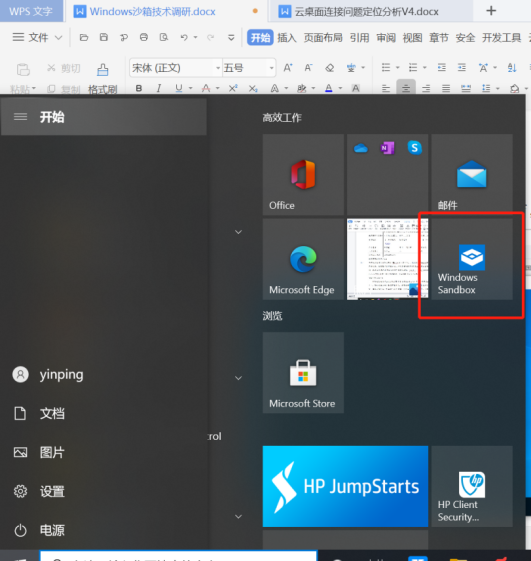Open the WPS 文字 home tab
This screenshot has width=531, height=561.
tap(31, 11)
